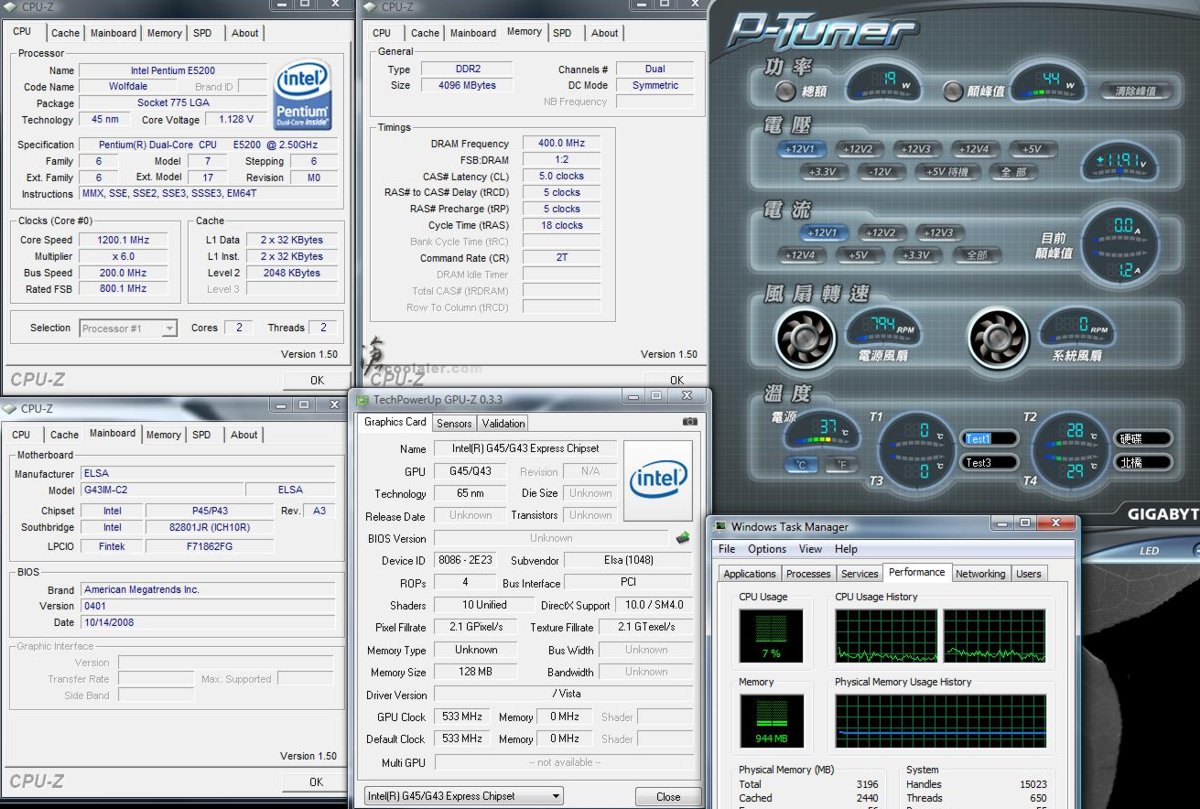Screen dimensions: 1200x809
Task: Open the File menu in Task Manager
Action: point(727,549)
